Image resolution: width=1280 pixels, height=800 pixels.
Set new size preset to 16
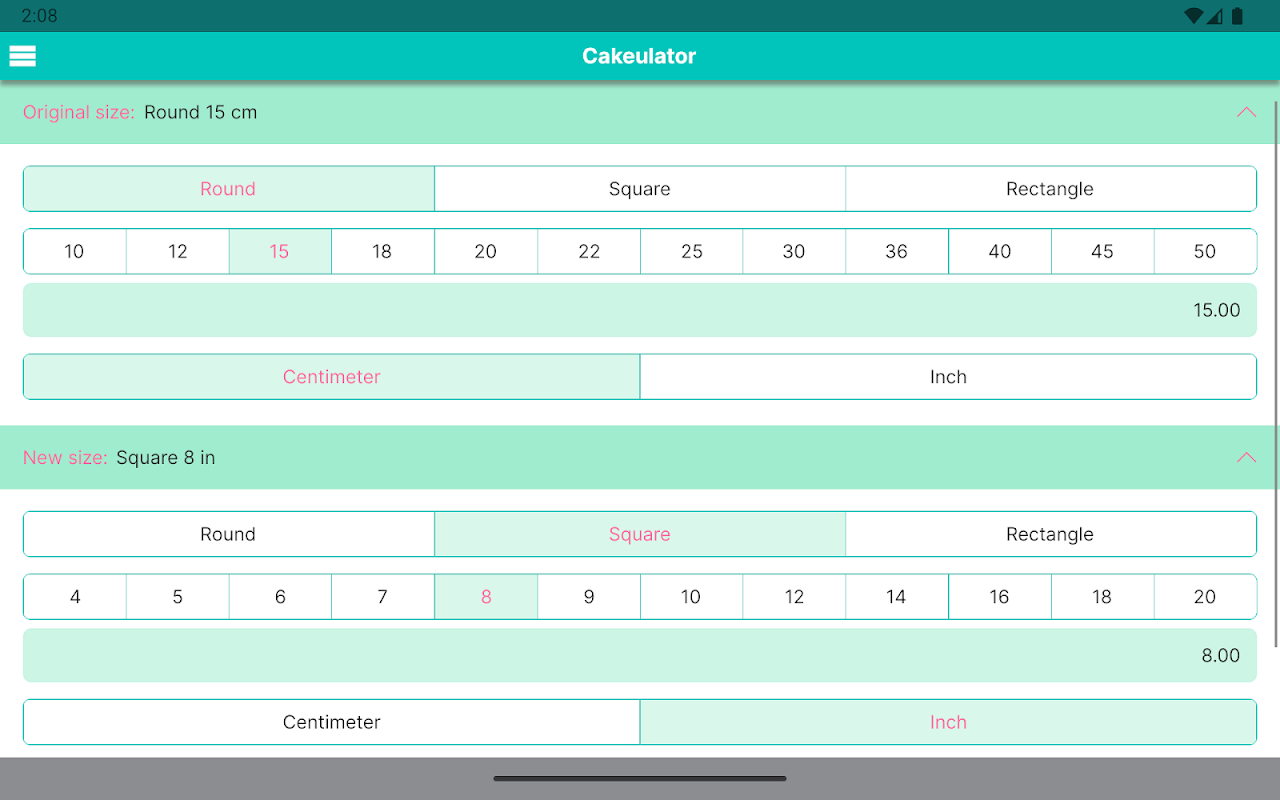[x=1000, y=596]
